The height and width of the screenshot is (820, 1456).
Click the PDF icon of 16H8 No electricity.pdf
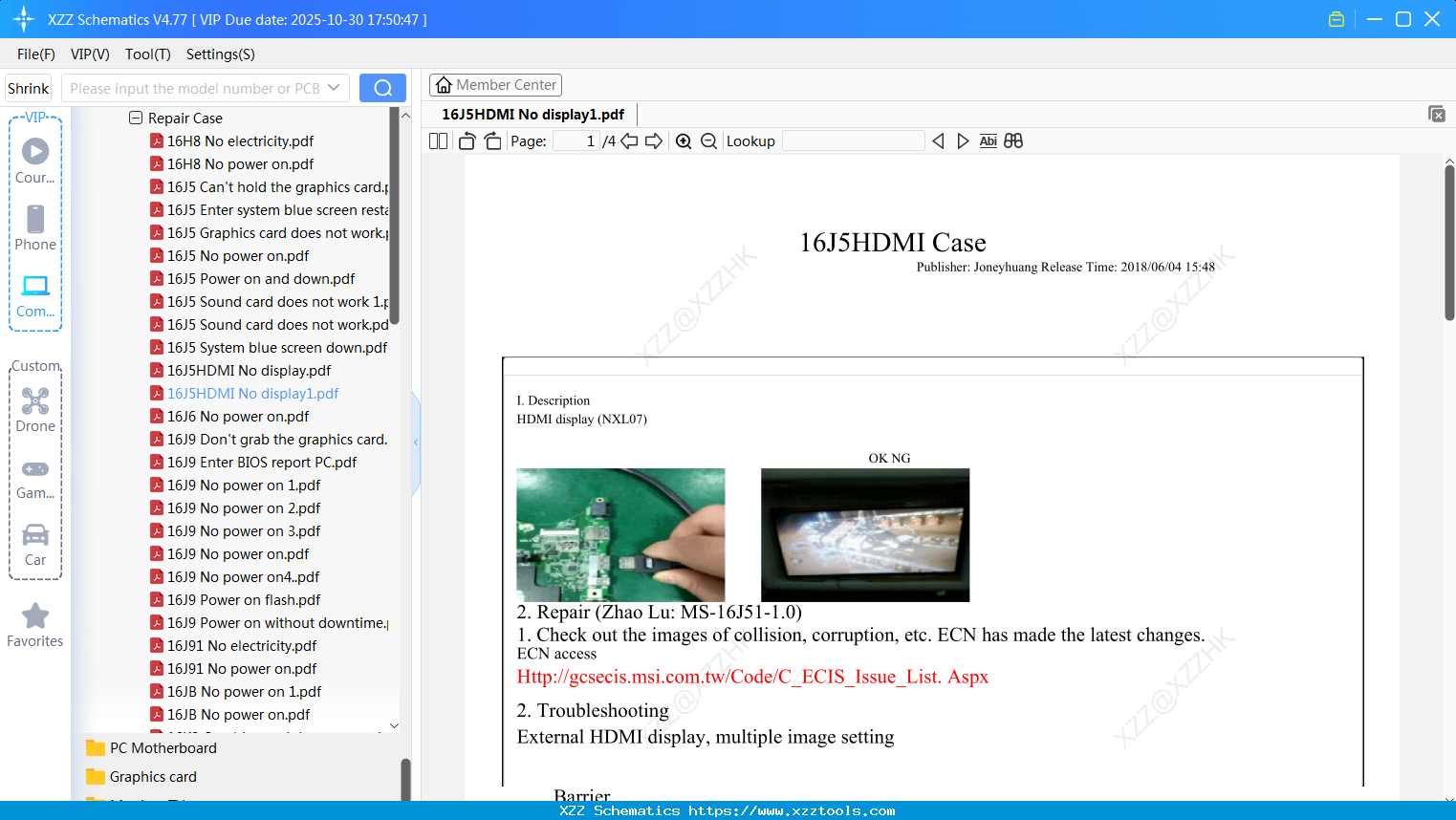(157, 141)
